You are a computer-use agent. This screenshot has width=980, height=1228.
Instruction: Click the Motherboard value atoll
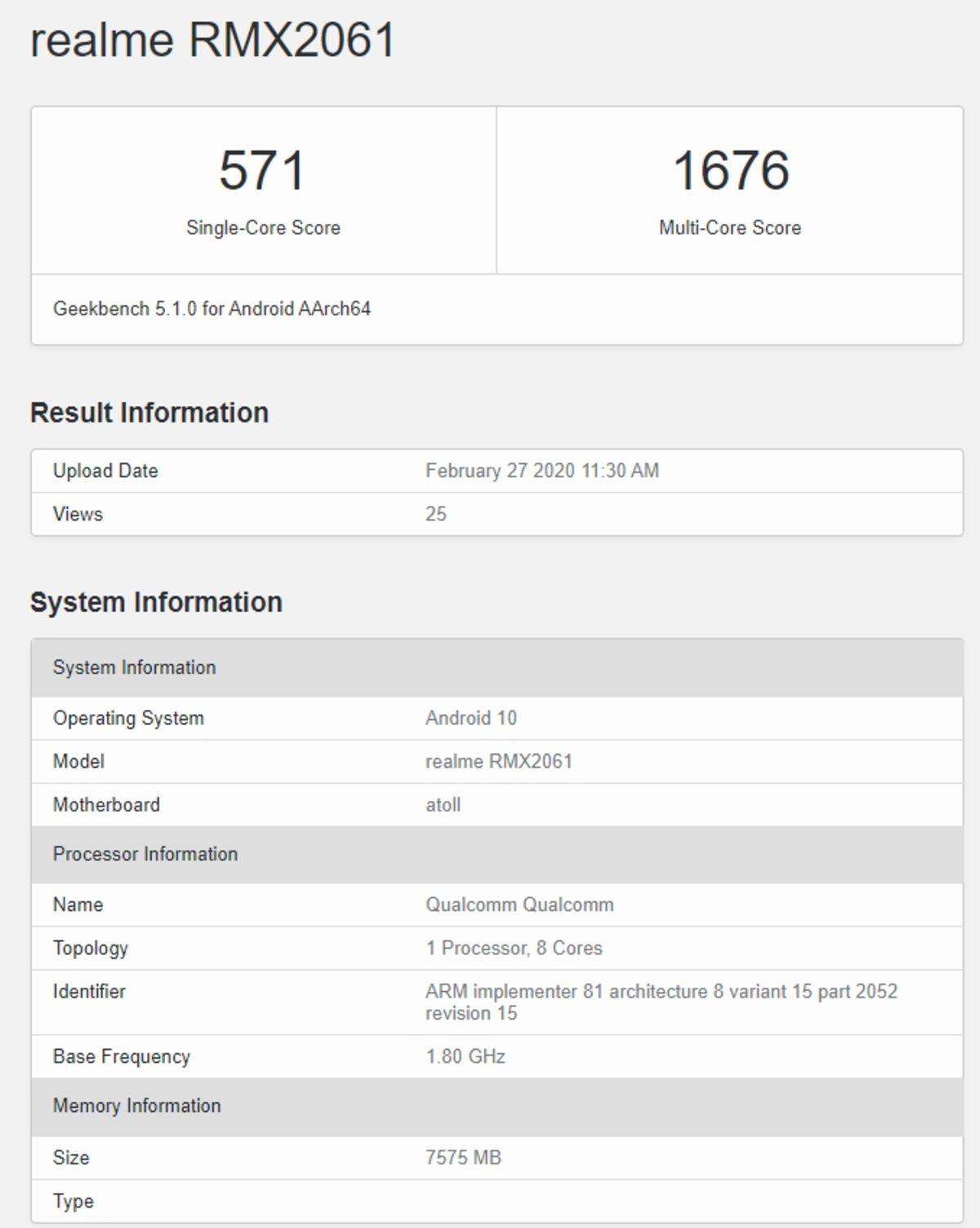pyautogui.click(x=443, y=805)
